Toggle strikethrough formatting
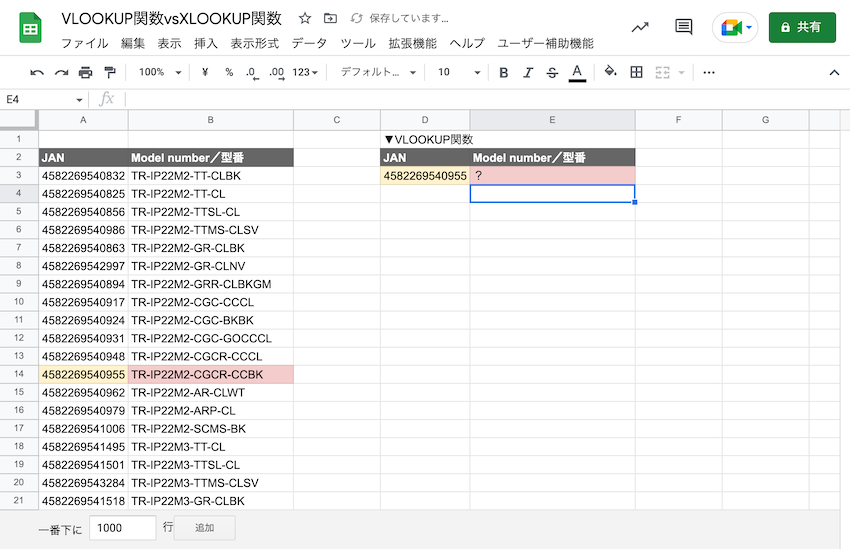 point(552,72)
